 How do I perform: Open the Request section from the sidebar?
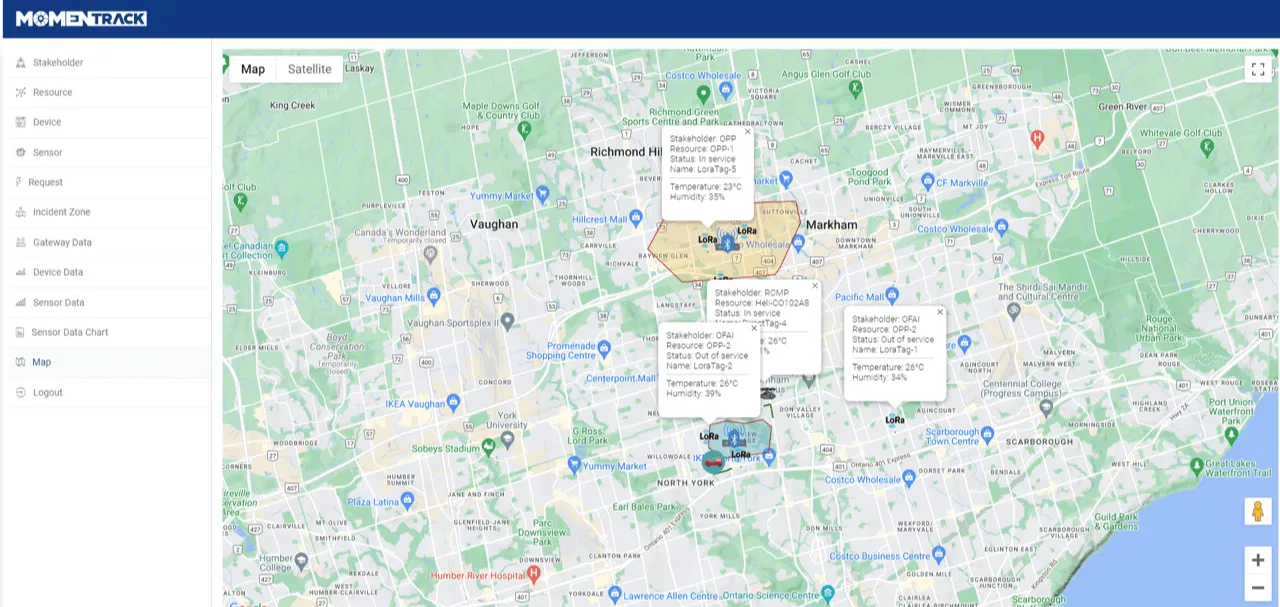(x=18, y=182)
